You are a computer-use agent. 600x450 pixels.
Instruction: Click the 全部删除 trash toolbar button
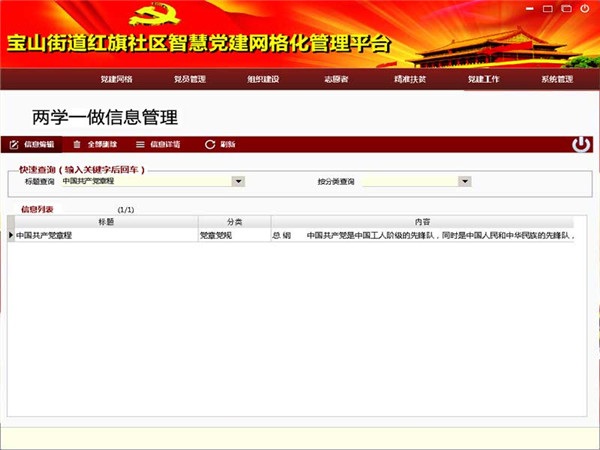click(x=95, y=144)
